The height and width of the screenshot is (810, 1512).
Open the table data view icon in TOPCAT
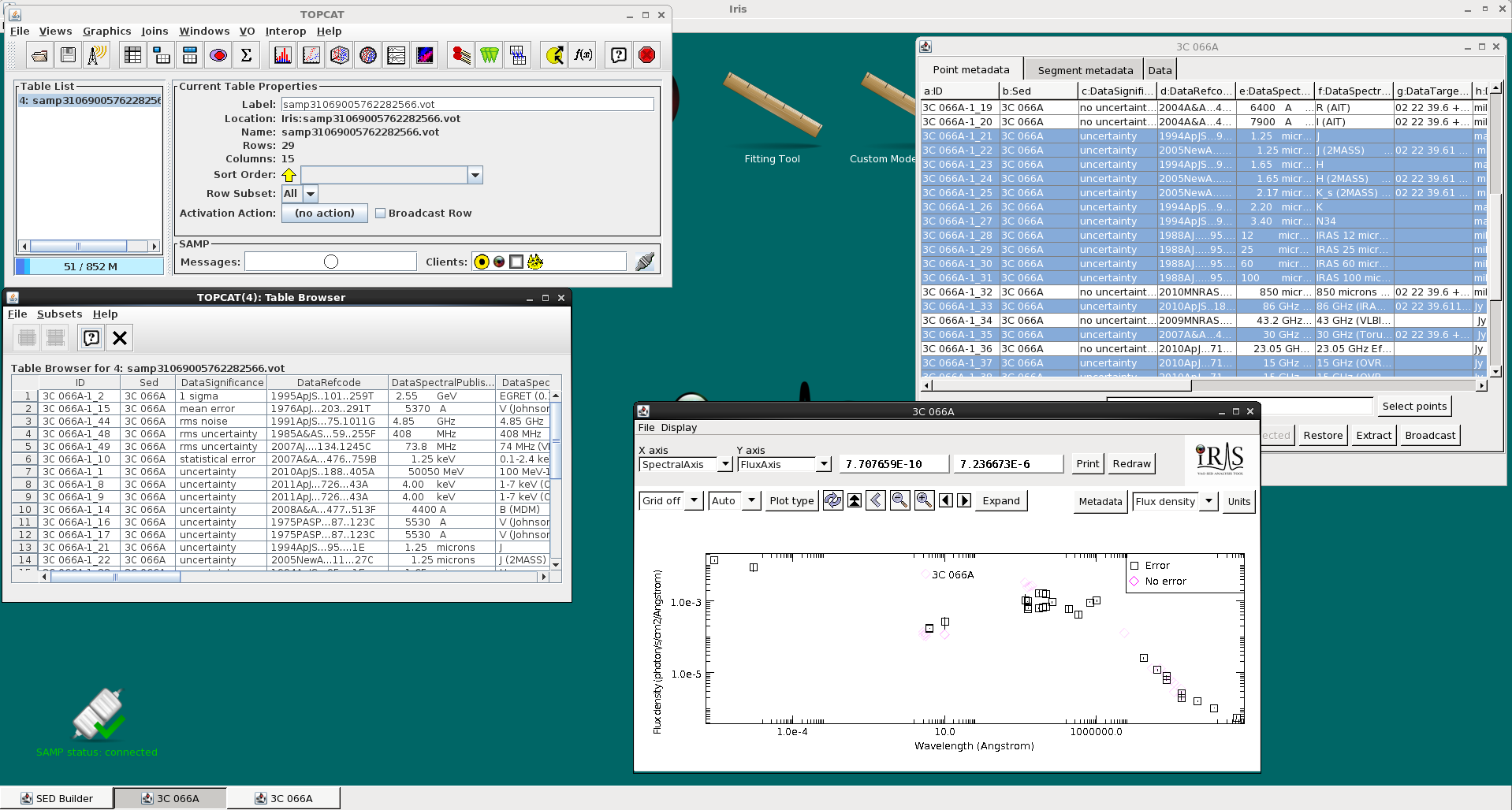pos(133,55)
